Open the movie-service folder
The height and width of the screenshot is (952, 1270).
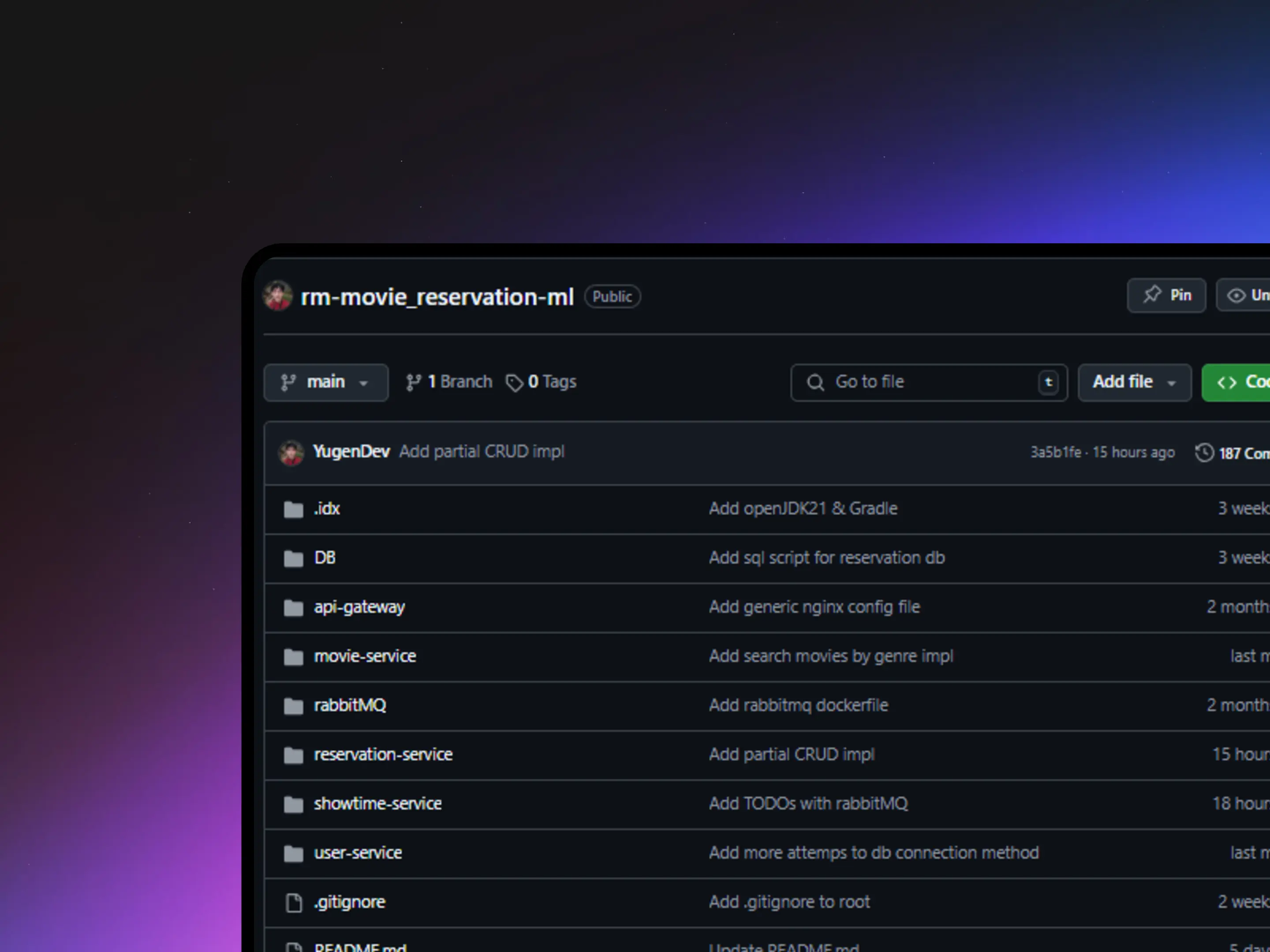pos(365,656)
